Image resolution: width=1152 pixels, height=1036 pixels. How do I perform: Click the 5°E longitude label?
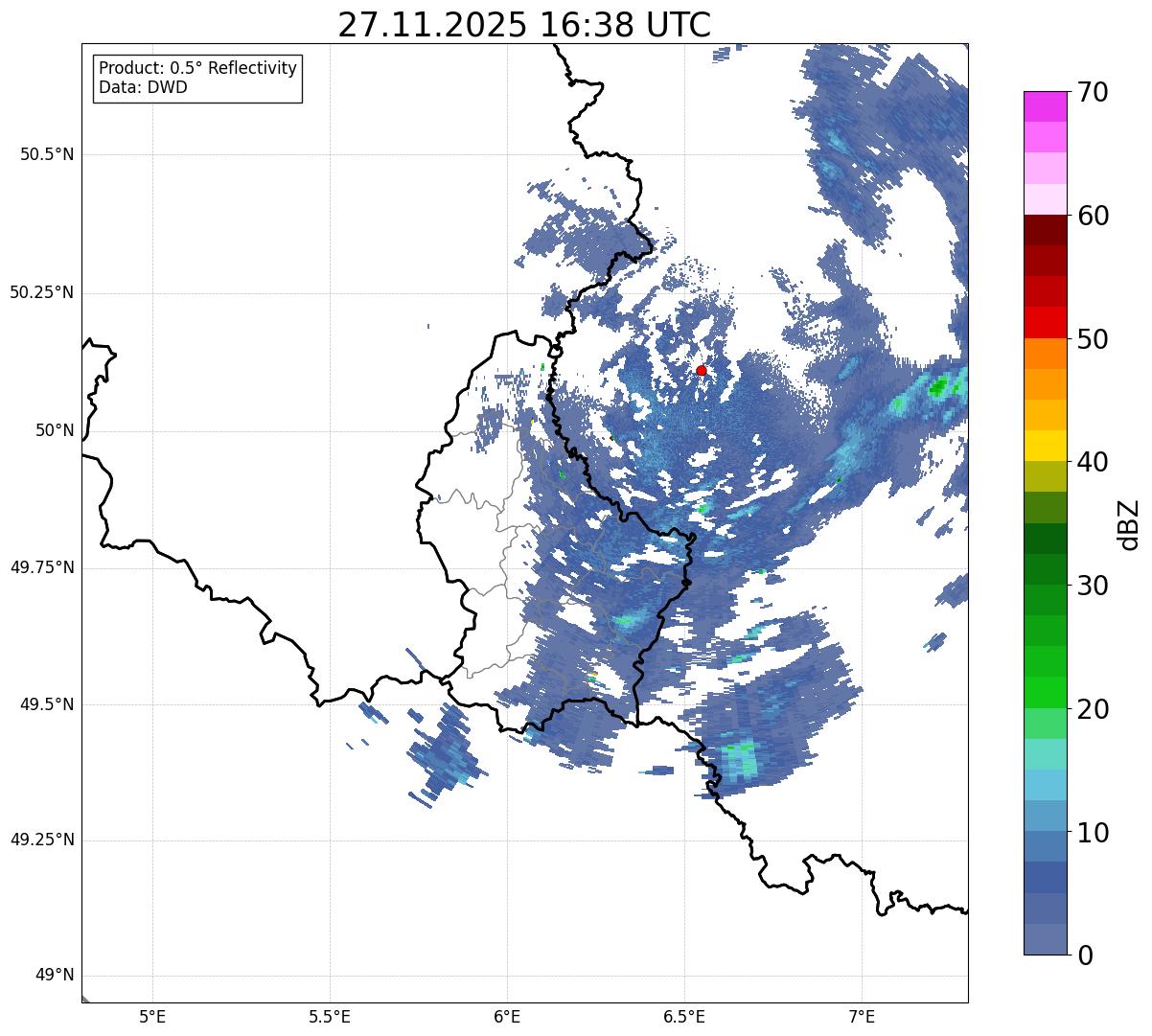click(152, 1016)
